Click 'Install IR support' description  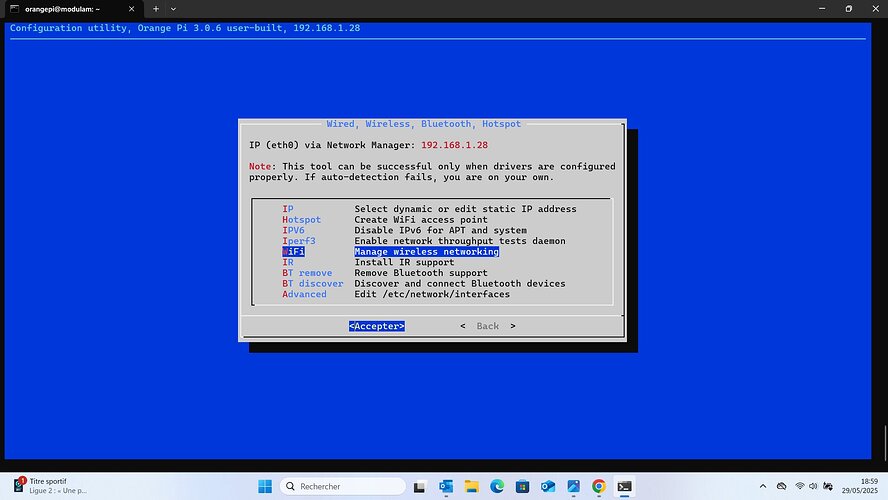pos(404,262)
